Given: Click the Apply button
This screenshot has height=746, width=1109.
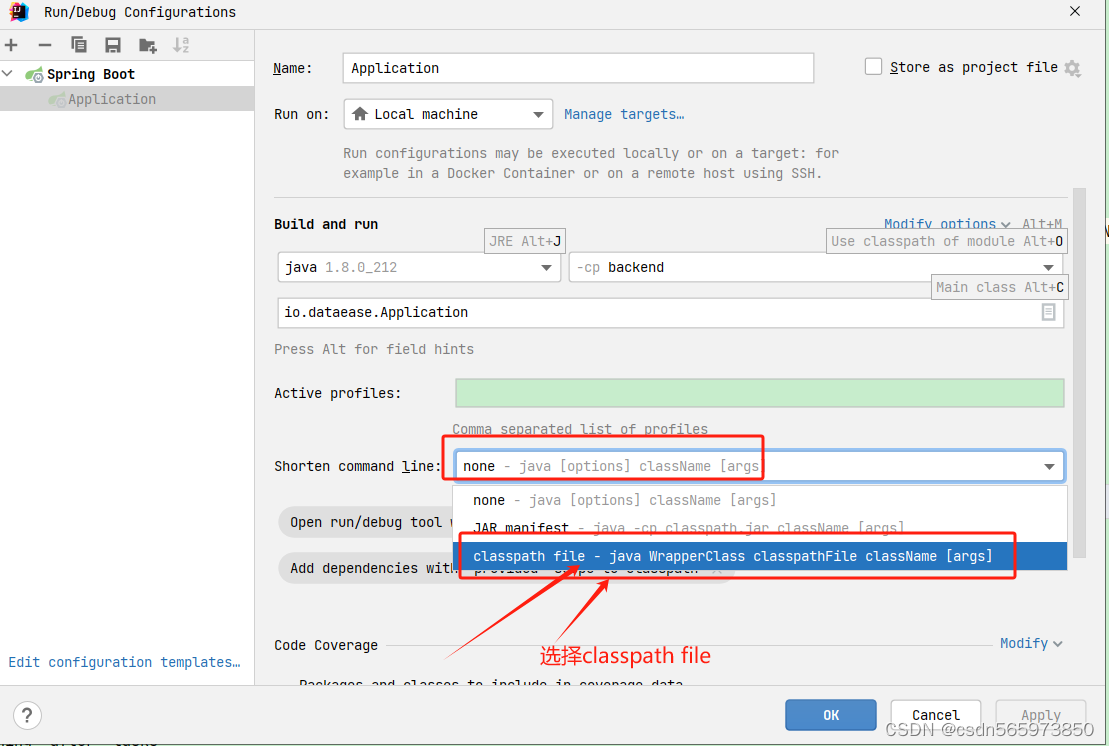Looking at the screenshot, I should [1041, 715].
